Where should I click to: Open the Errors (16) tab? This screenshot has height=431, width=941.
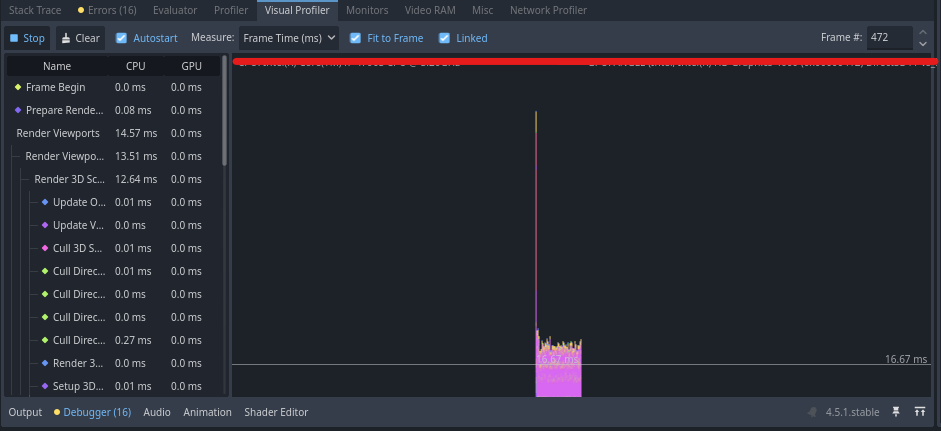pos(107,10)
